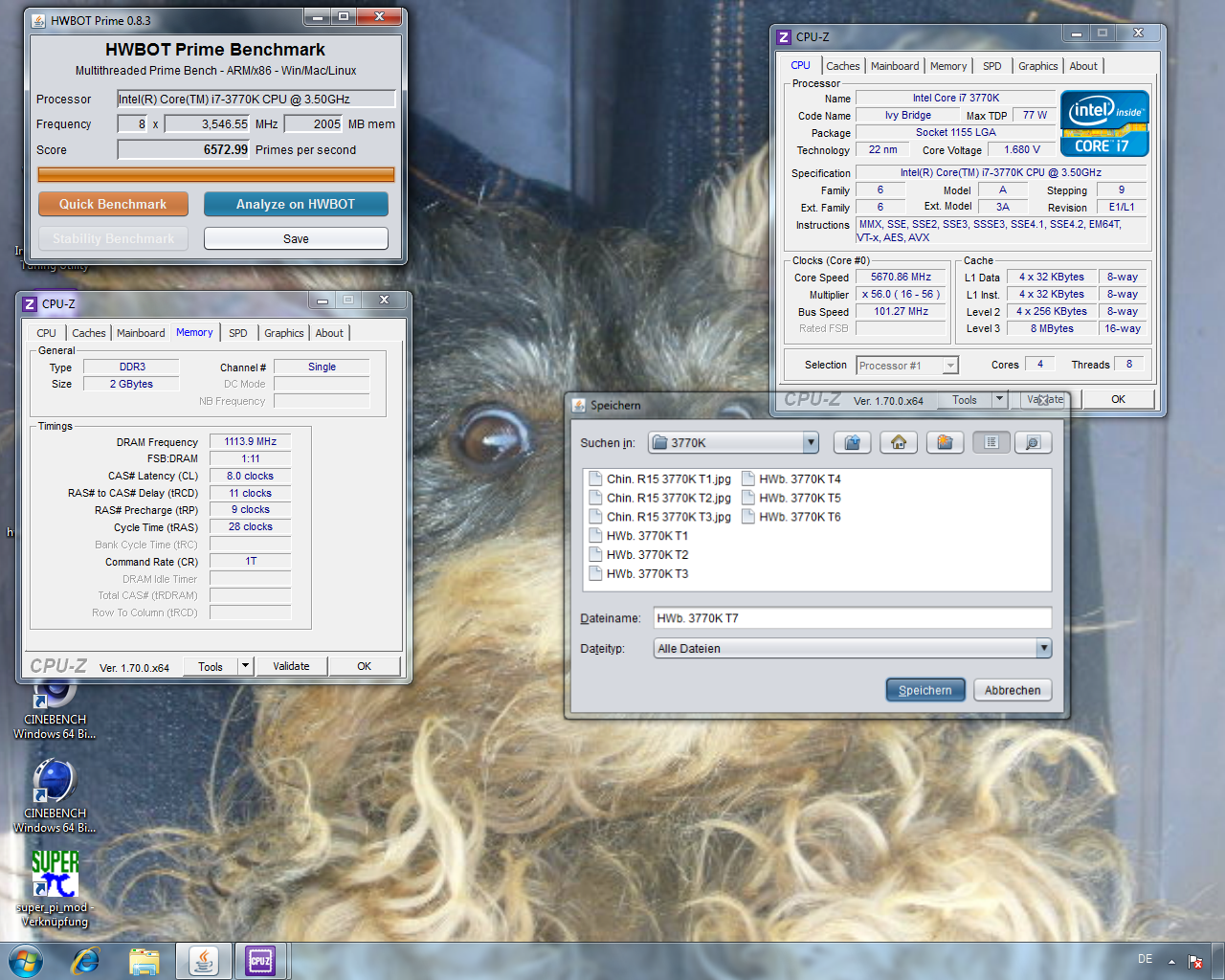Click the Dateiname text field
The image size is (1225, 980).
tap(853, 618)
